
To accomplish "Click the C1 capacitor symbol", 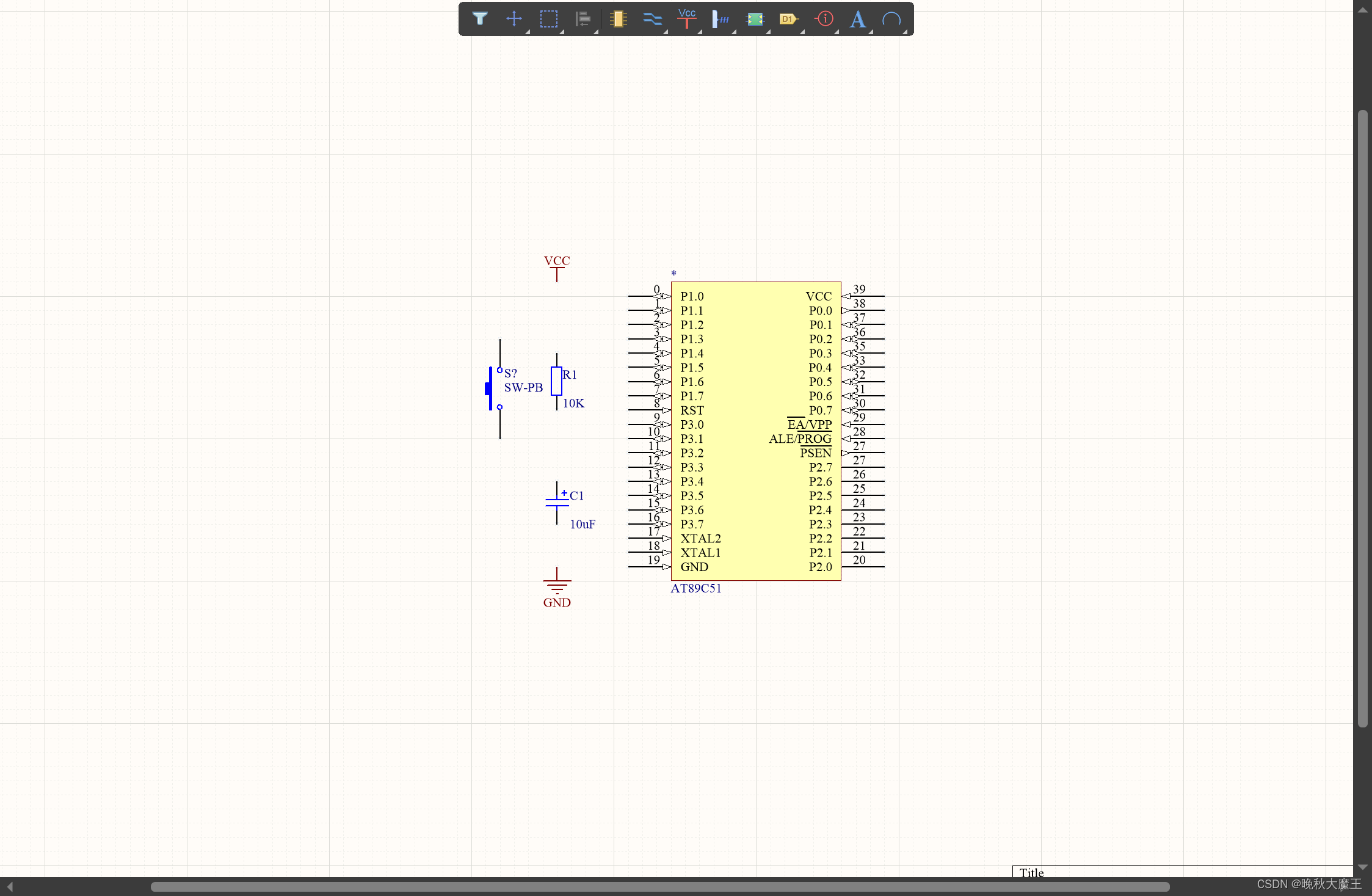I will tap(557, 502).
